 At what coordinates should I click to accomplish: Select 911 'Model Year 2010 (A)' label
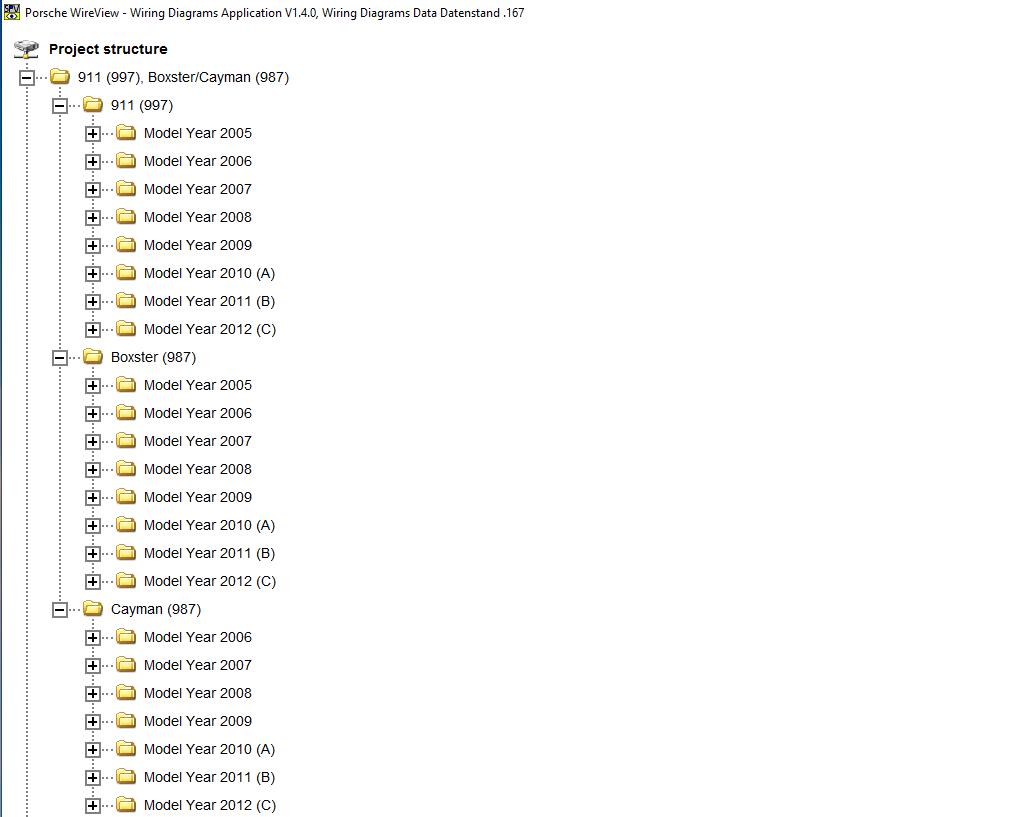[209, 273]
